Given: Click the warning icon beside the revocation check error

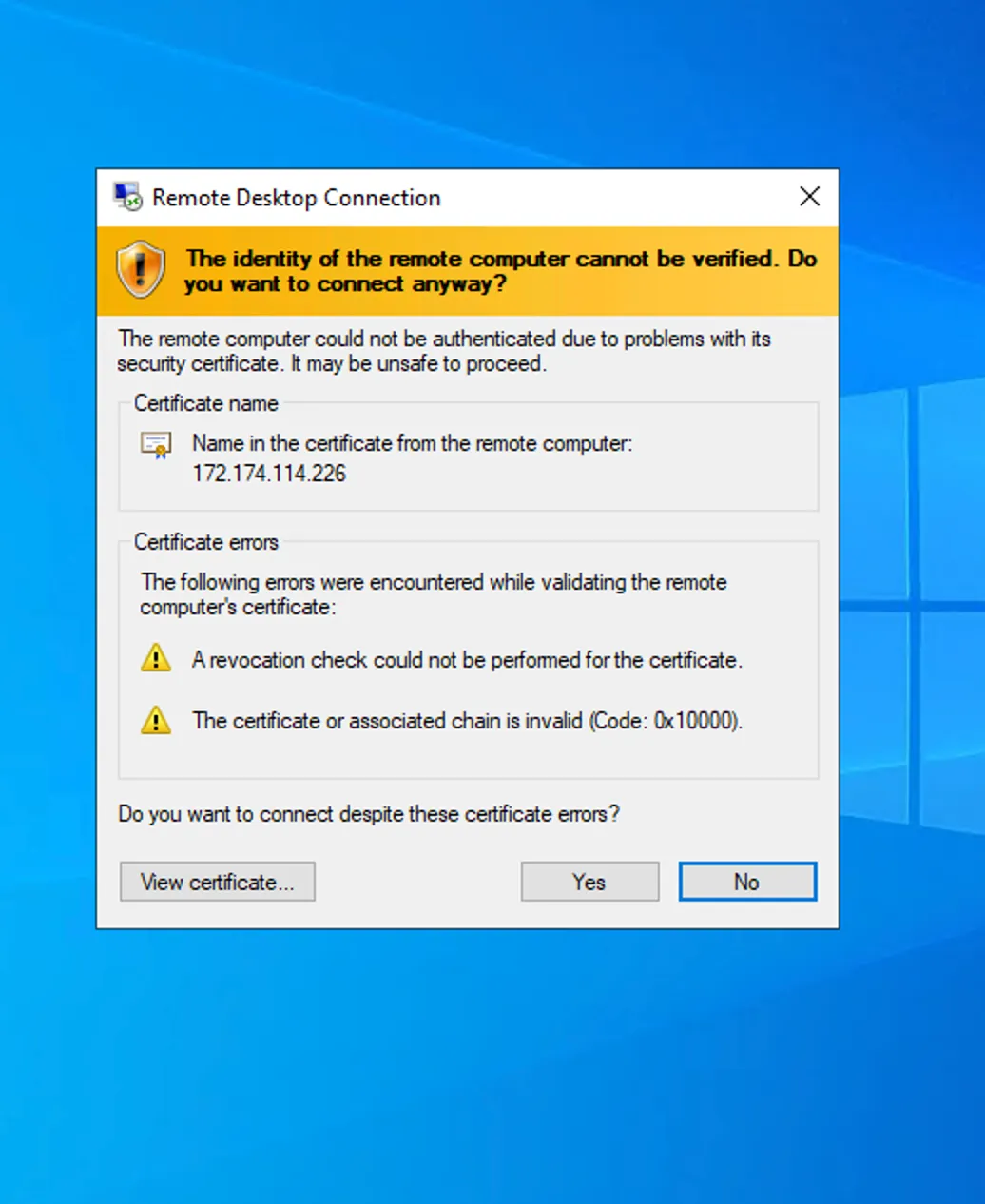Looking at the screenshot, I should click(x=156, y=658).
